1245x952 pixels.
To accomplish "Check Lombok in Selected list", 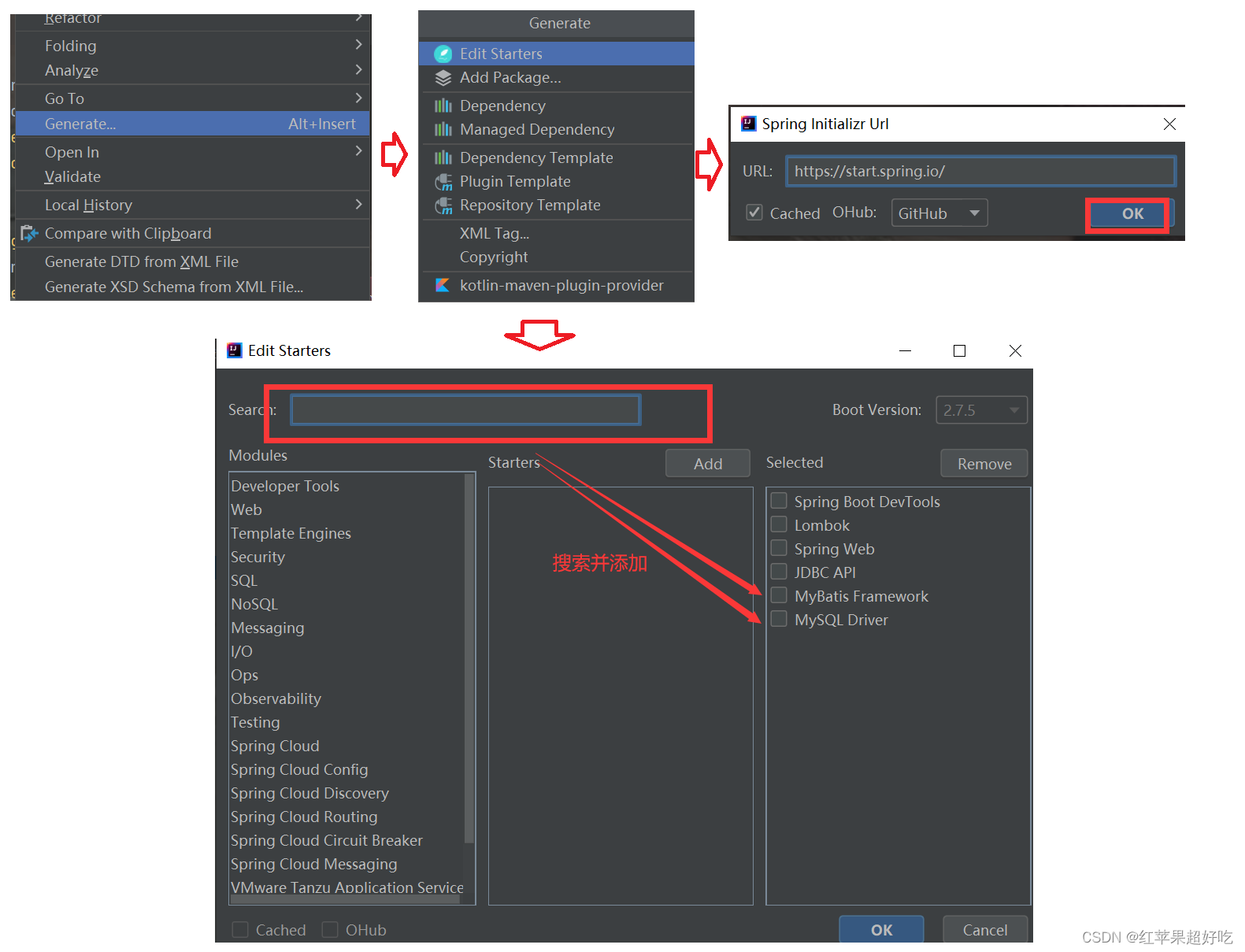I will coord(779,524).
